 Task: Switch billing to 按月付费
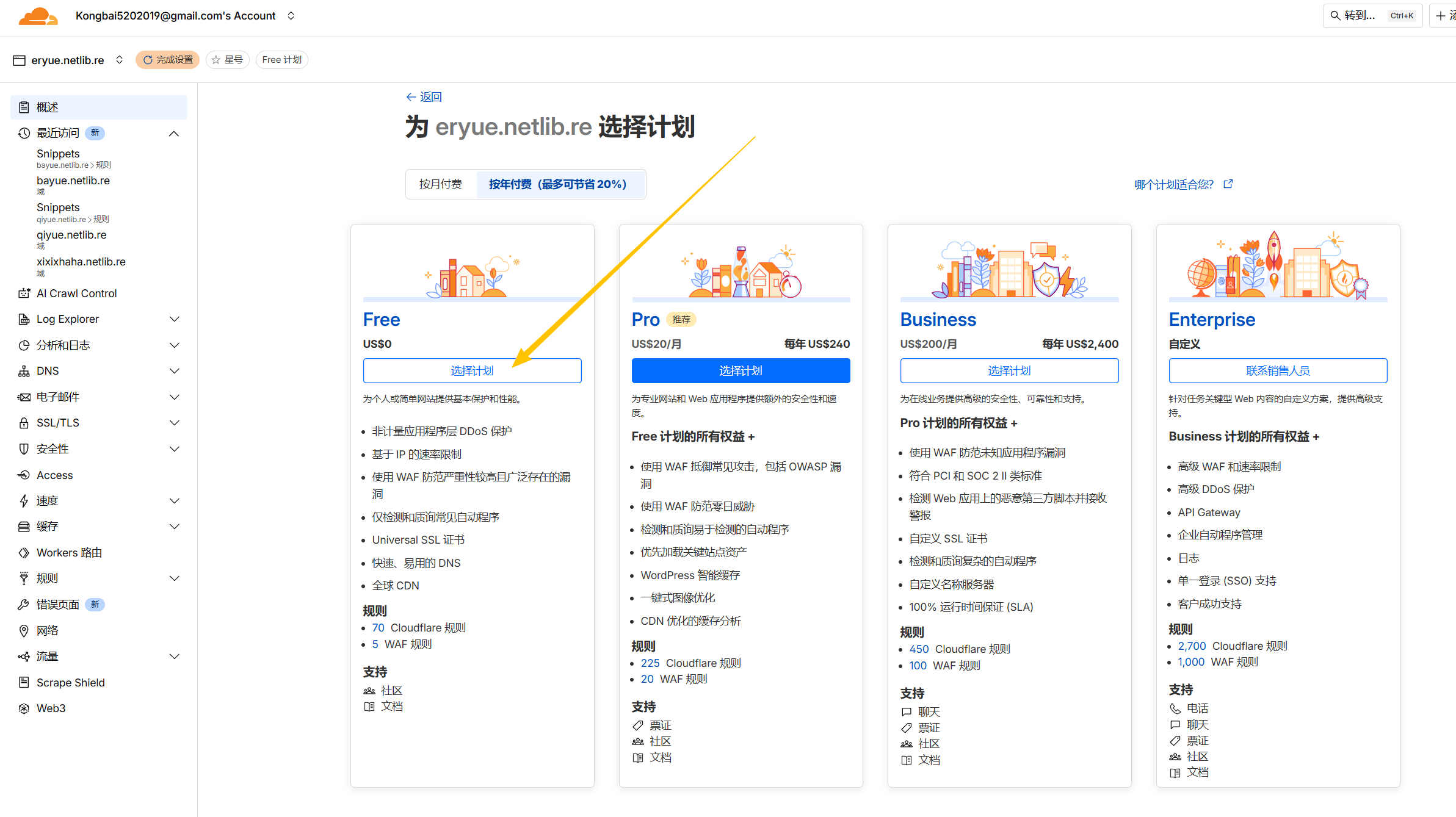pos(440,184)
